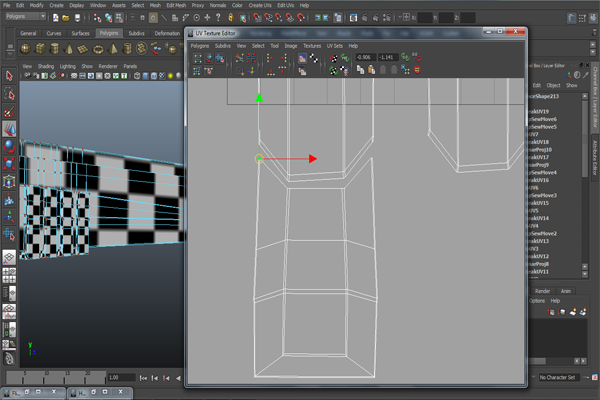
Task: Open the Render layer tab
Action: (542, 291)
